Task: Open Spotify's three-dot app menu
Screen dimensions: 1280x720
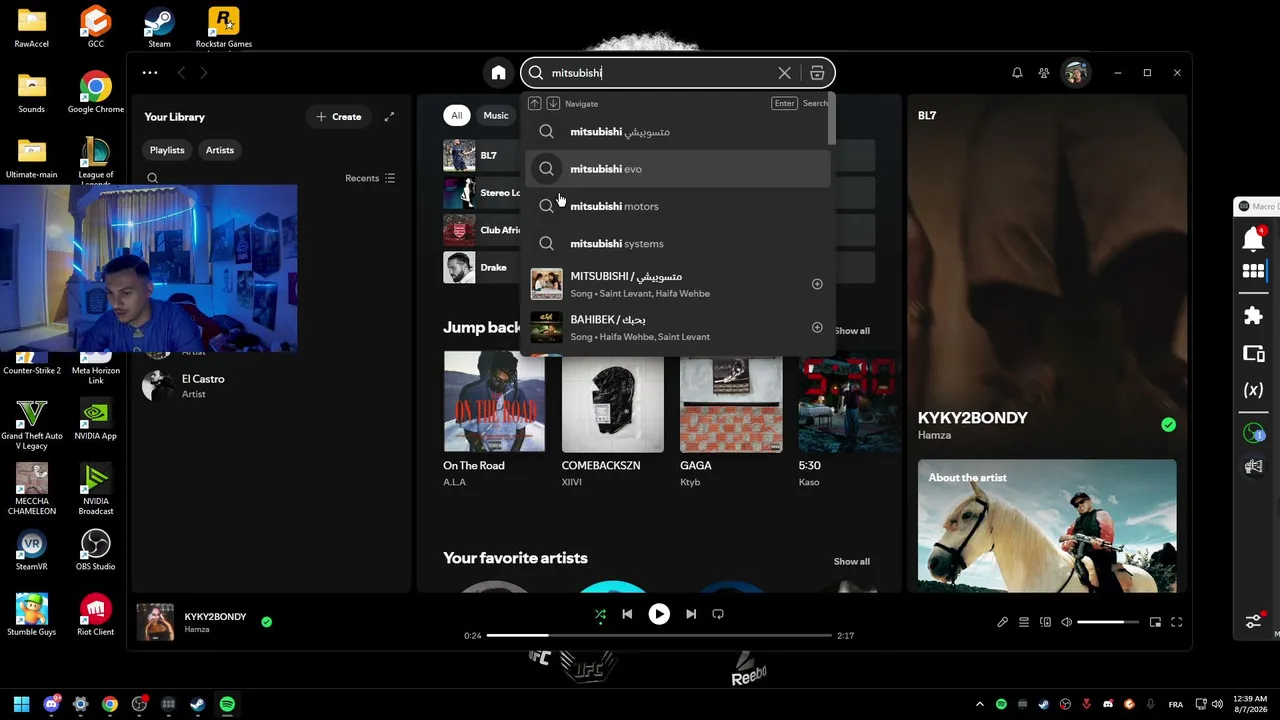Action: [150, 73]
